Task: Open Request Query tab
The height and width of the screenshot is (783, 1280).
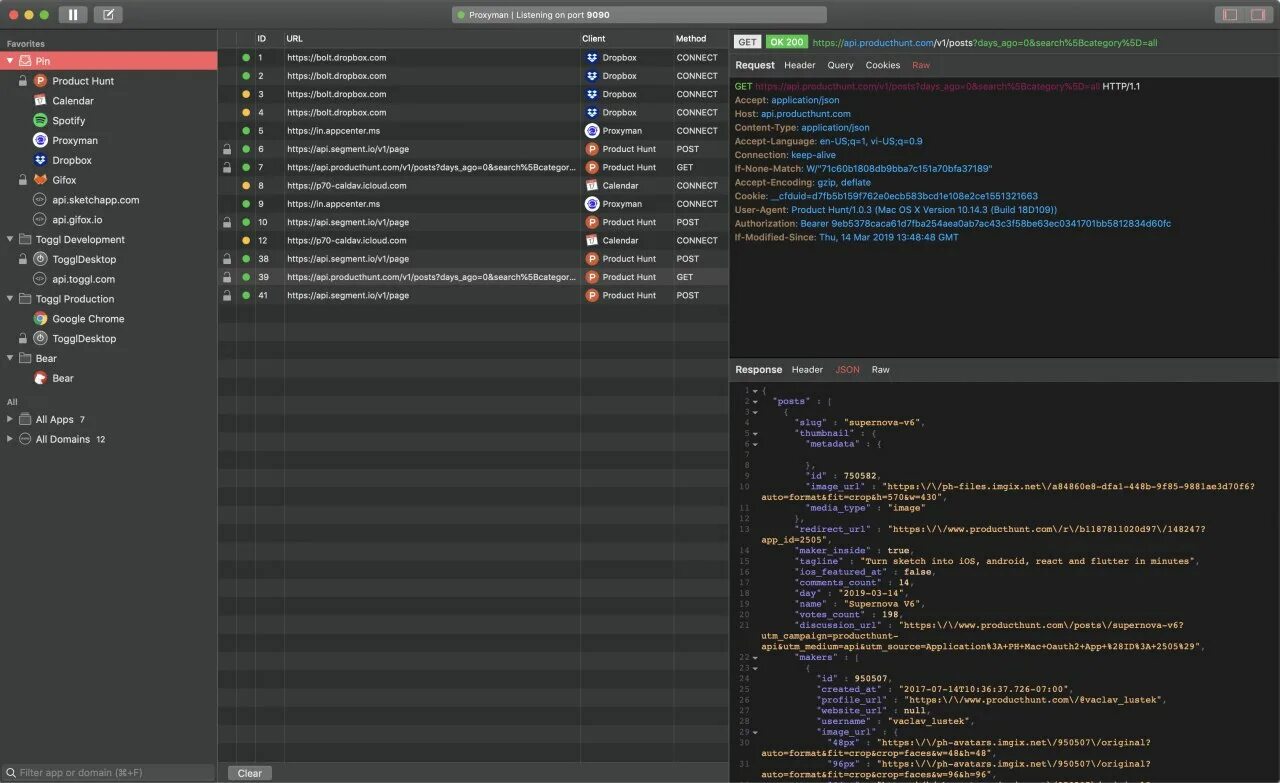Action: pos(841,65)
